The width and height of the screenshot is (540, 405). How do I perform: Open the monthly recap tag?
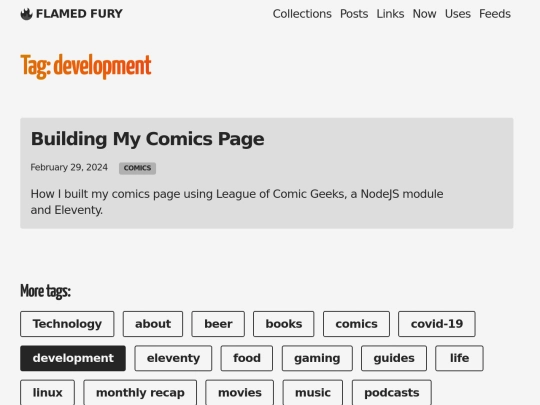click(x=140, y=393)
